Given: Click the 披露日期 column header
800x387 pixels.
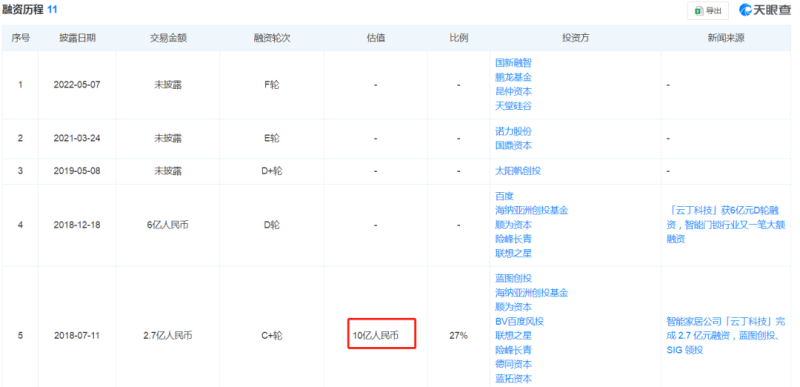Looking at the screenshot, I should click(x=77, y=38).
